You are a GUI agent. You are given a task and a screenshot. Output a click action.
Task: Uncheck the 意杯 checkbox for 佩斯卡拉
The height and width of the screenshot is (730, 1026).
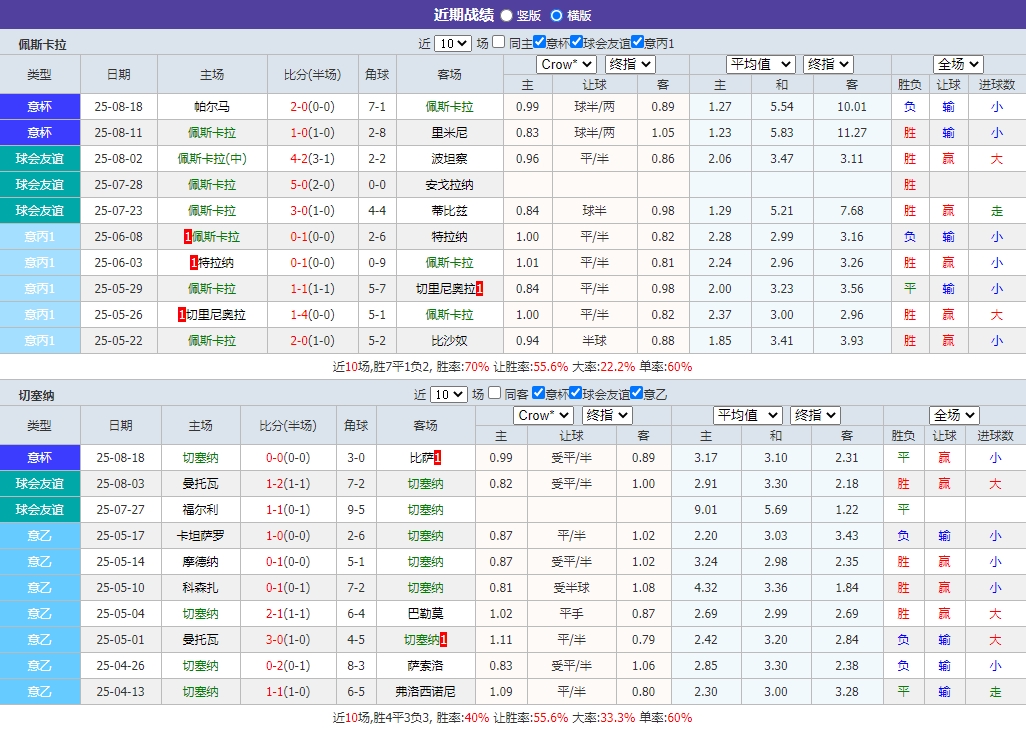click(x=538, y=43)
